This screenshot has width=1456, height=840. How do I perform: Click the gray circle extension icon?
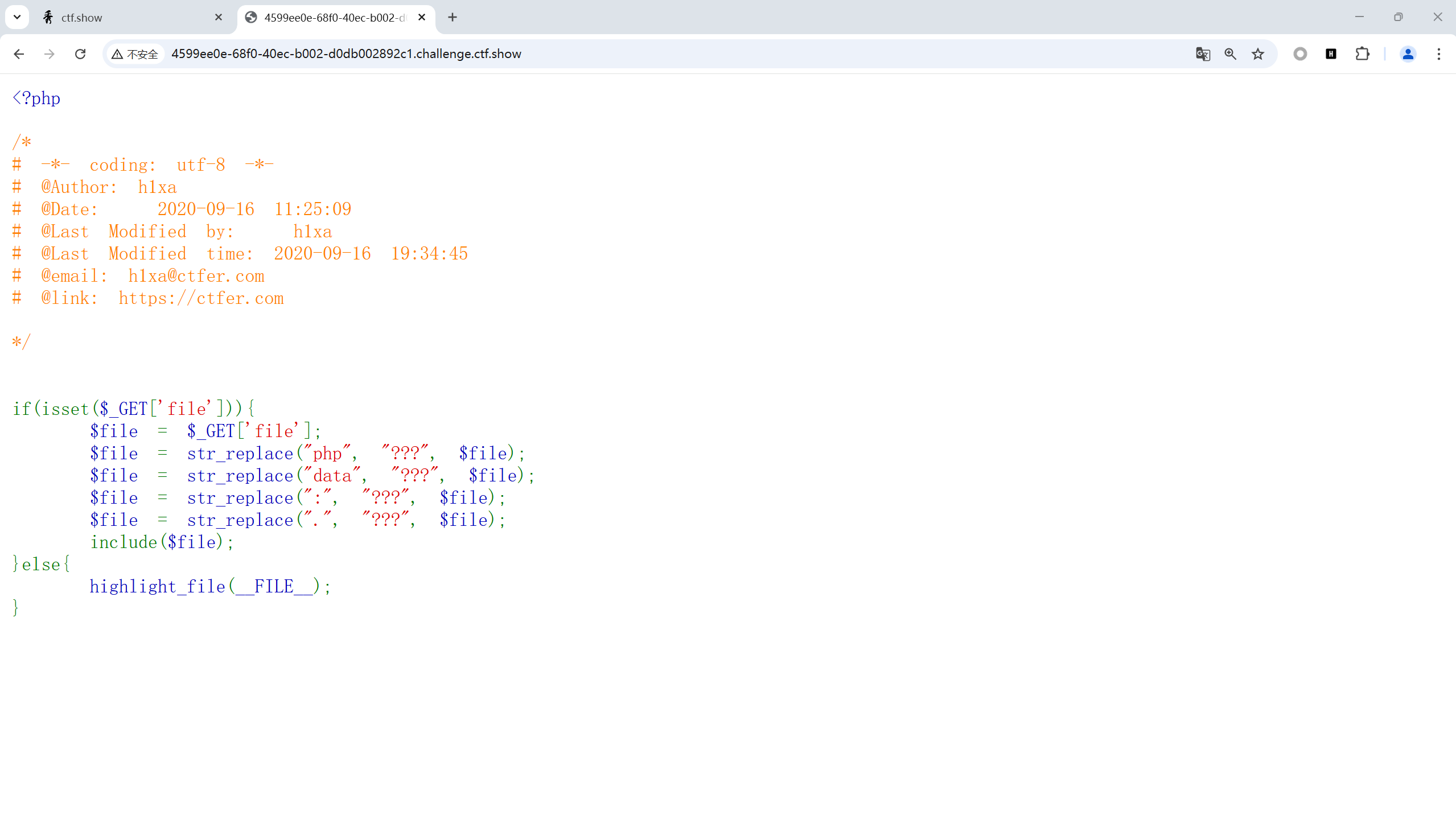[x=1299, y=53]
